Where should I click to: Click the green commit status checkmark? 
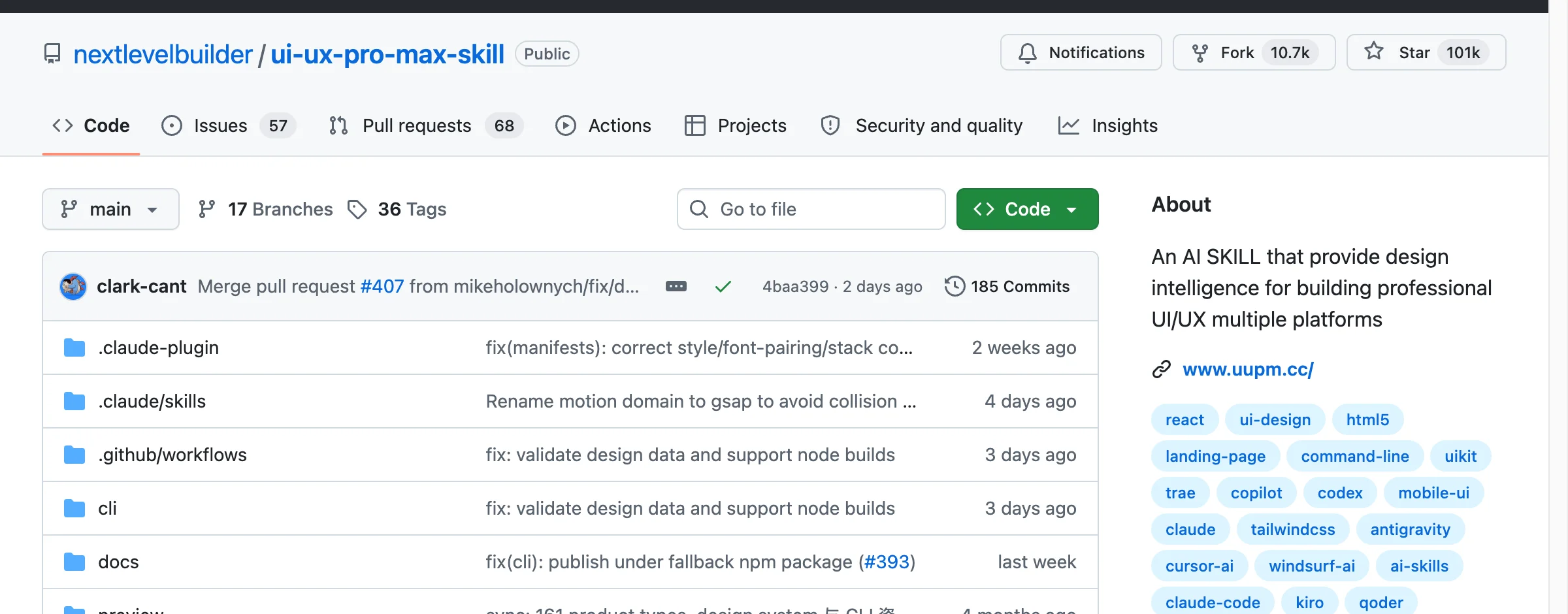click(723, 286)
